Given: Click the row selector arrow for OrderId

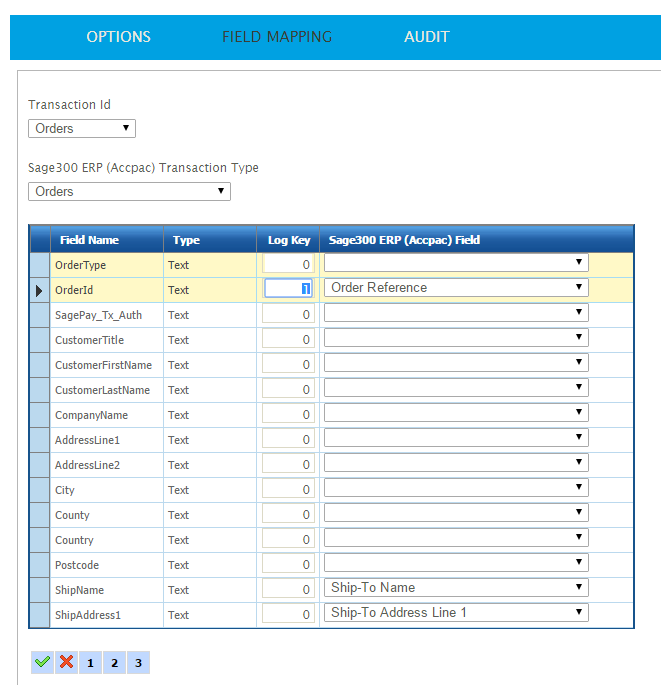Looking at the screenshot, I should (x=40, y=290).
